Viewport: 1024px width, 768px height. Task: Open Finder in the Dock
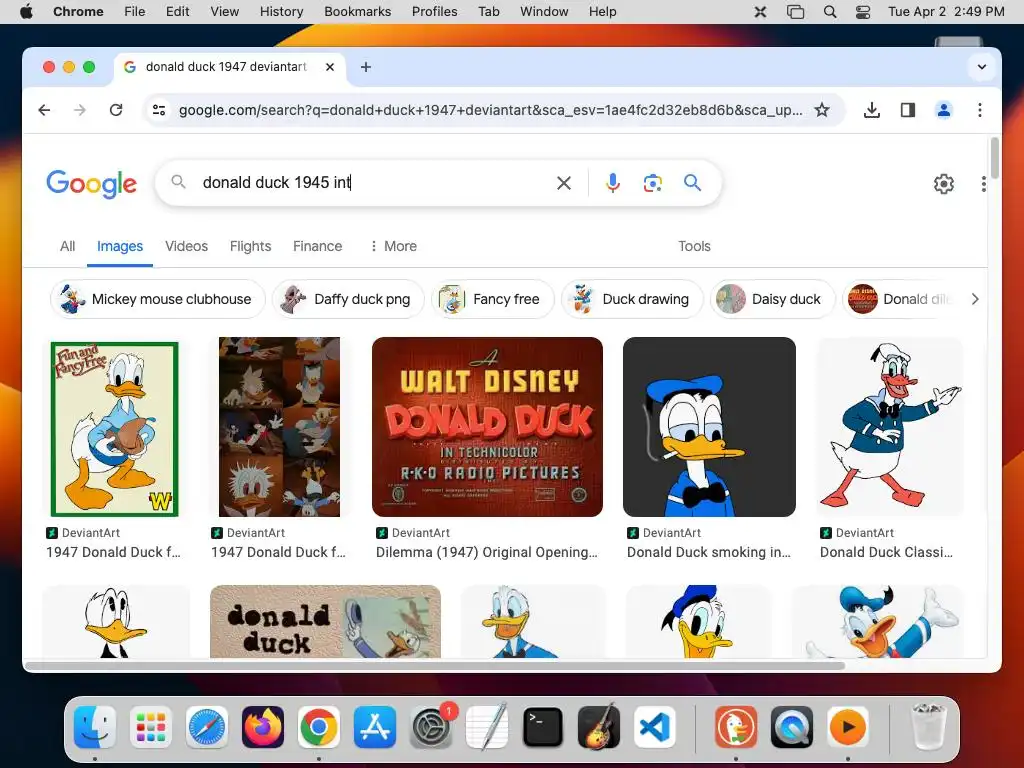[95, 726]
